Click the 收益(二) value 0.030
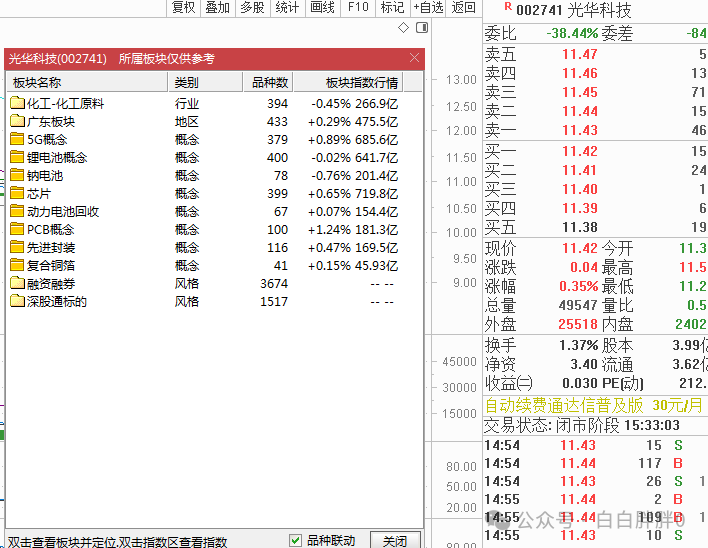 point(580,383)
